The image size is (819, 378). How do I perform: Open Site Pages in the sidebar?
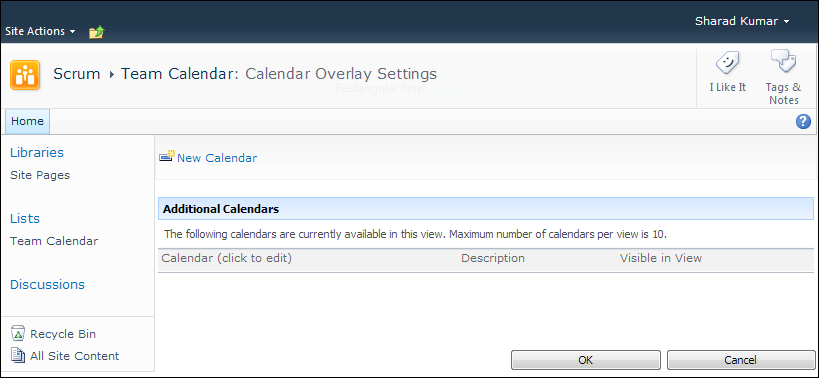click(40, 175)
